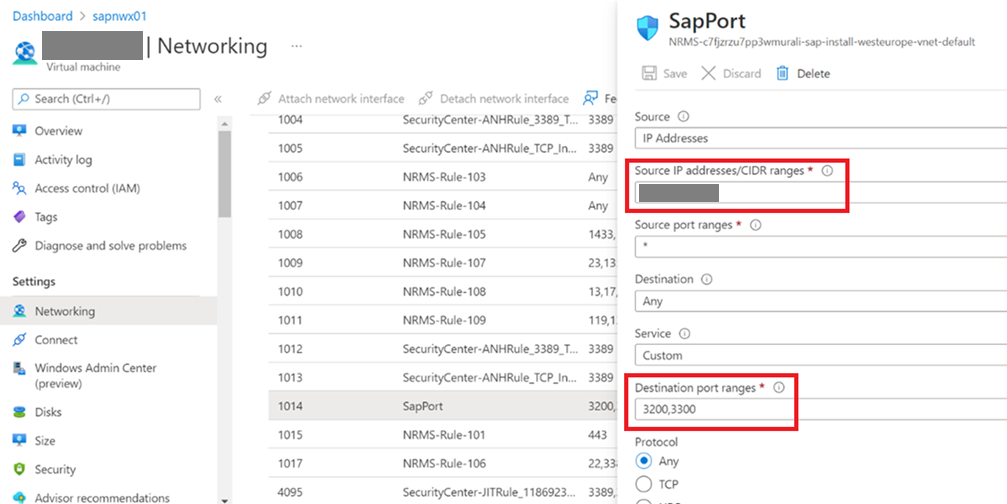Click the Discard X icon
The height and width of the screenshot is (504, 1007).
tap(708, 73)
